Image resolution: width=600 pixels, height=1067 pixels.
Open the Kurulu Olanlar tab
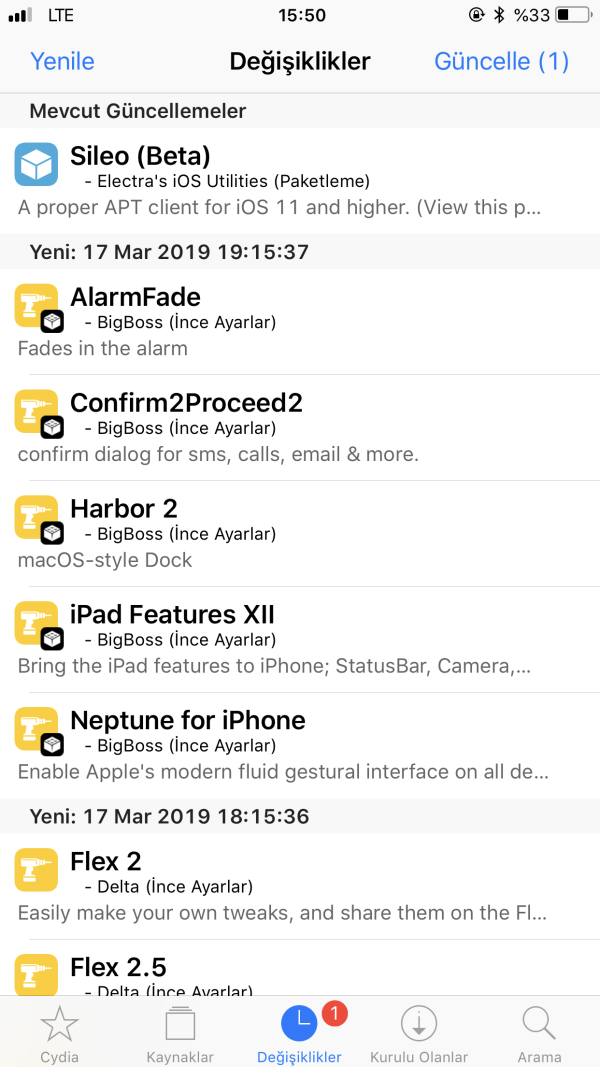(419, 1033)
